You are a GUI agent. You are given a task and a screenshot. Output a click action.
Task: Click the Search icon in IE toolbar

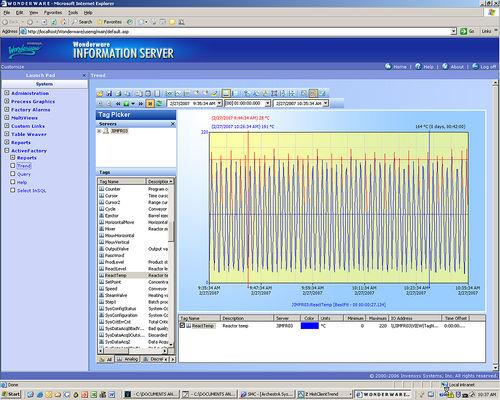pos(74,22)
